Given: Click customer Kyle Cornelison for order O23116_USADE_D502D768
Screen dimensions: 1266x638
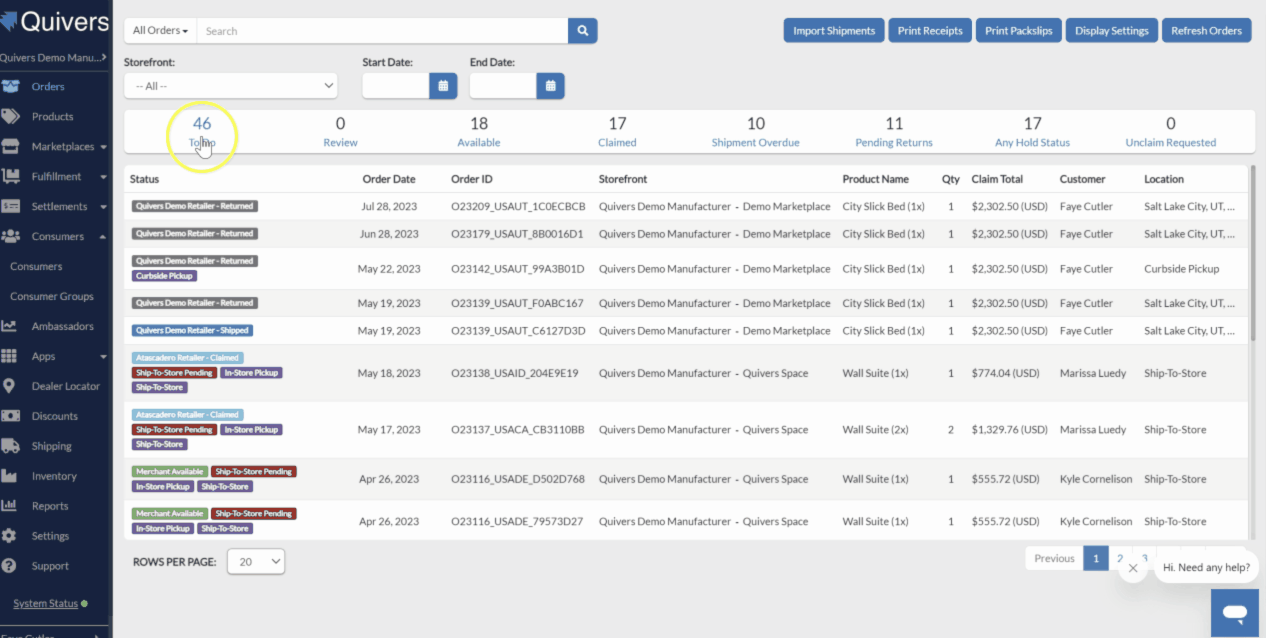Looking at the screenshot, I should click(x=1096, y=480).
